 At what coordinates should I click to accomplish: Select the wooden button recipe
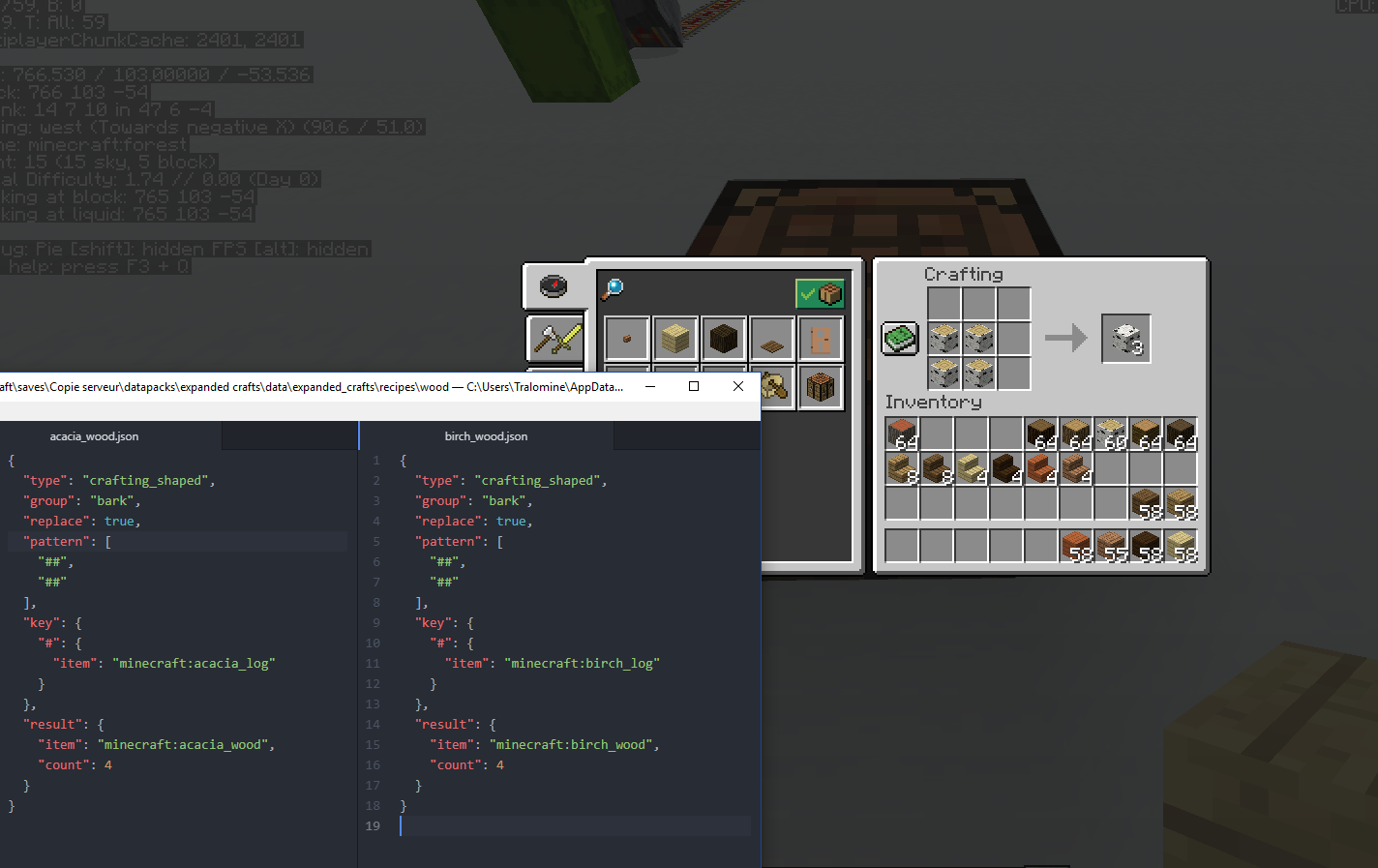tap(626, 340)
